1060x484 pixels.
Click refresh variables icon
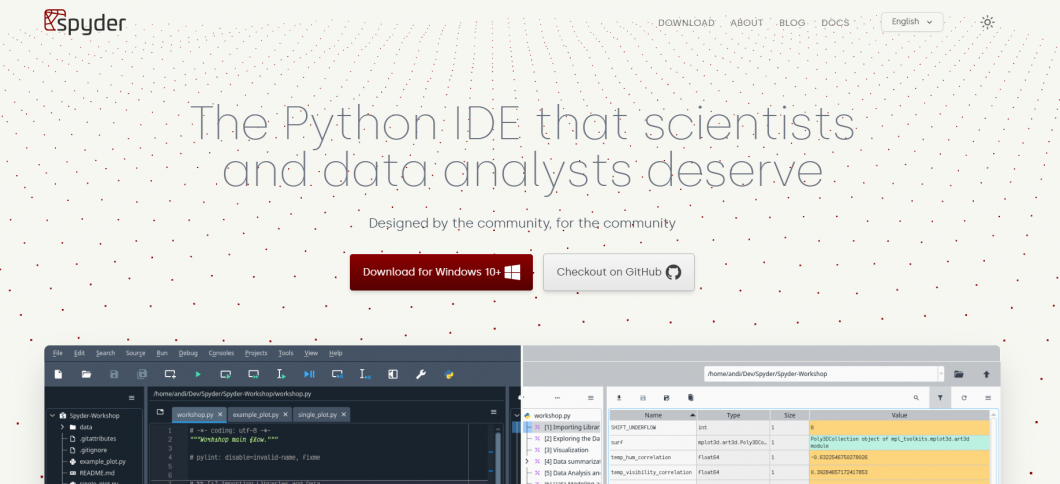pos(964,398)
